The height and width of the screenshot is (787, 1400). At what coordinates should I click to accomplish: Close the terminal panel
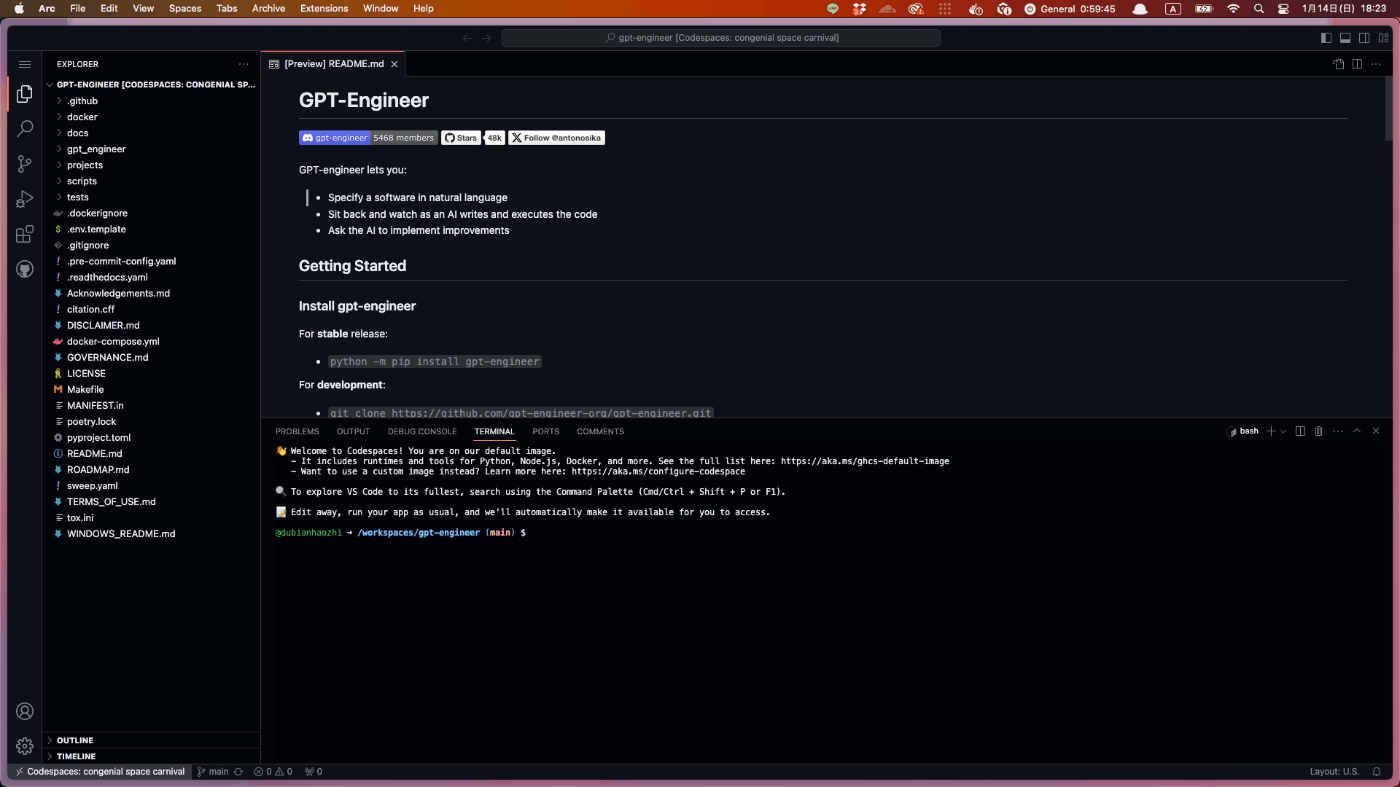[1376, 431]
